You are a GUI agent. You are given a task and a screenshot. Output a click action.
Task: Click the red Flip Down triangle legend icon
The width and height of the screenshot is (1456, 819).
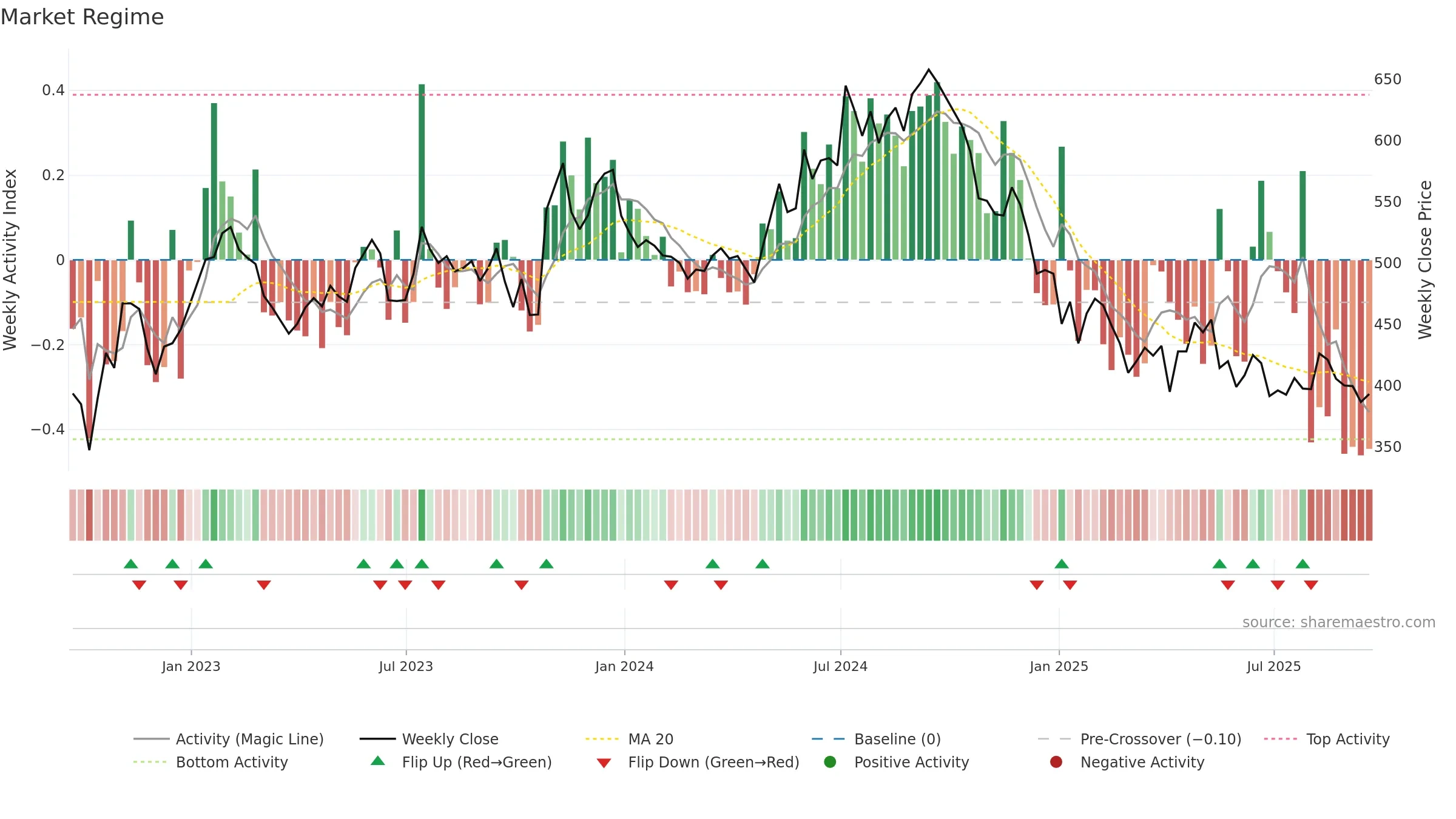click(604, 763)
